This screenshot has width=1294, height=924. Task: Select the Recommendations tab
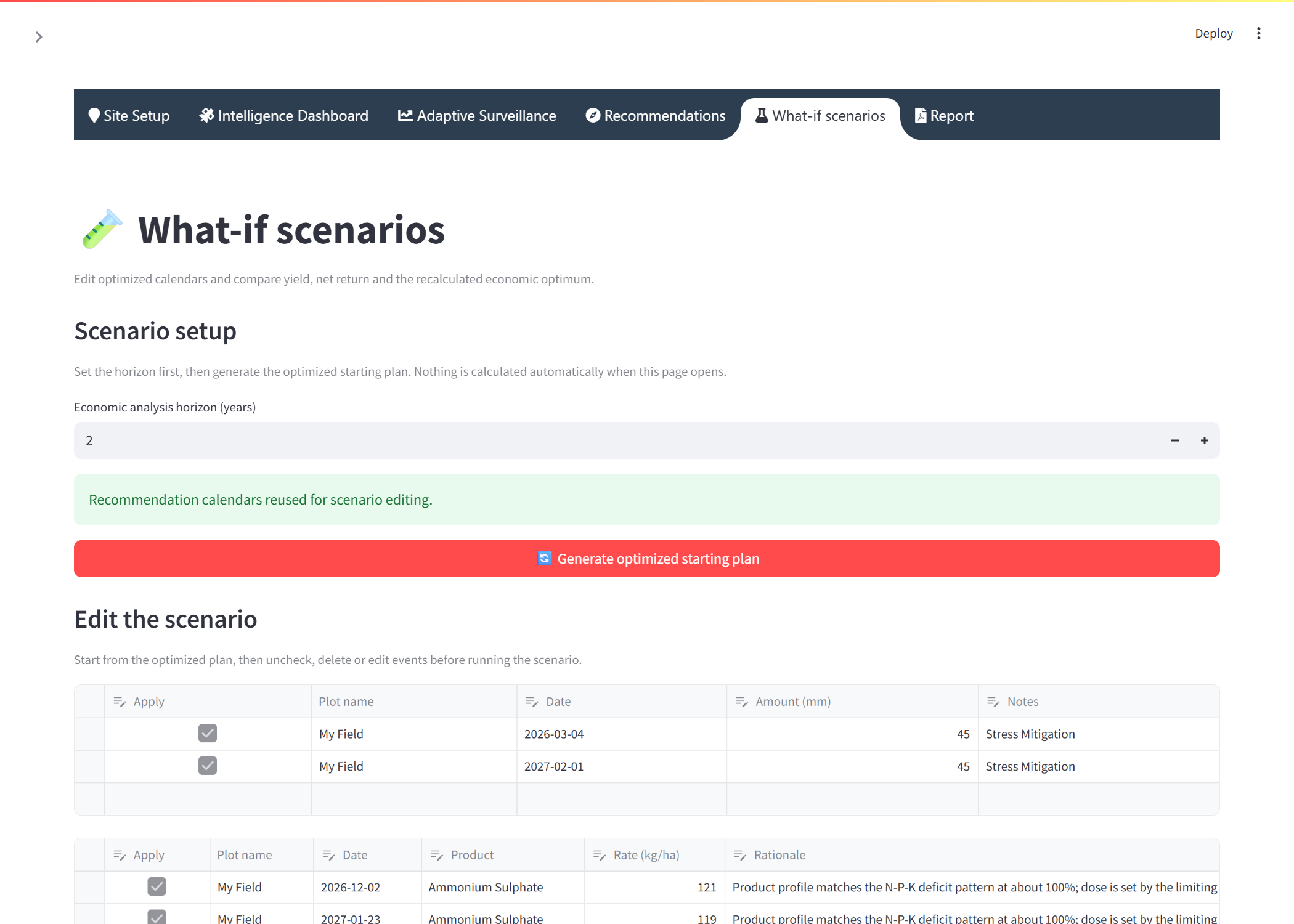pos(656,115)
